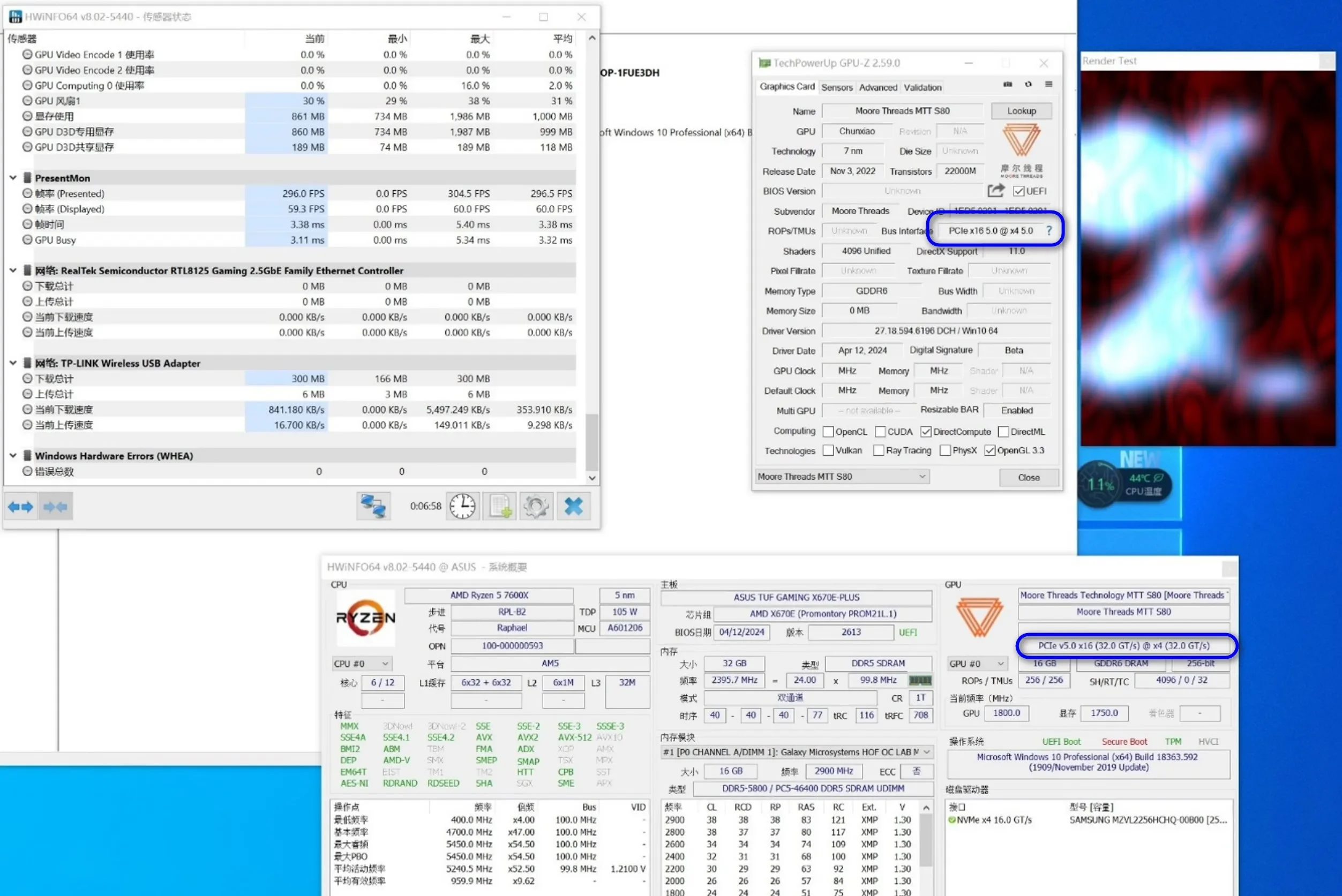Click GPU-Z refresh icon
The height and width of the screenshot is (896, 1342).
pyautogui.click(x=1028, y=85)
